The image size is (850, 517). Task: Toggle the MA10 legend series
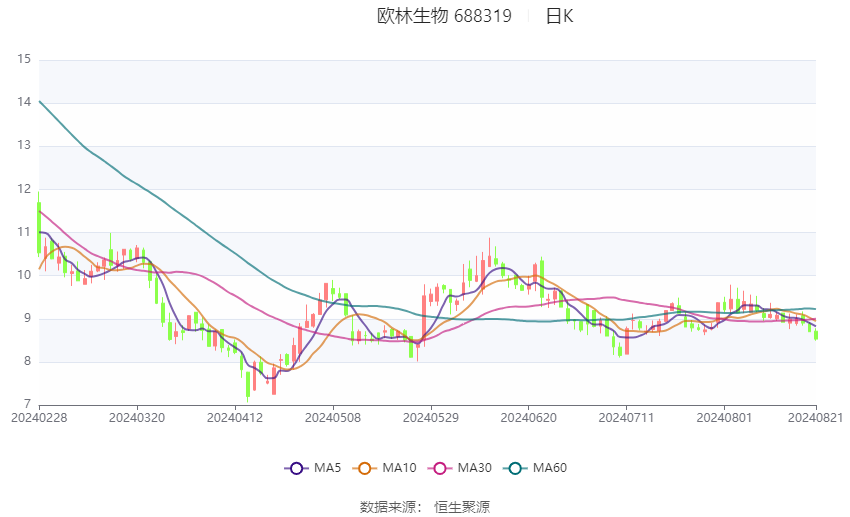pyautogui.click(x=385, y=468)
